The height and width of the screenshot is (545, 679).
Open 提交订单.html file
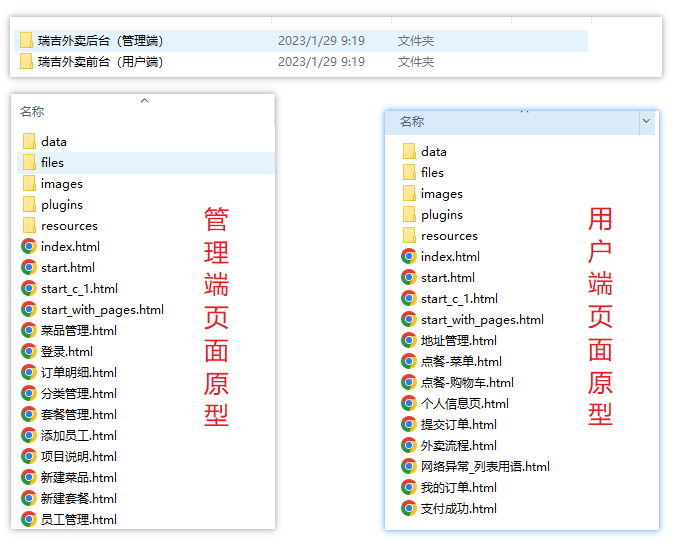(458, 425)
